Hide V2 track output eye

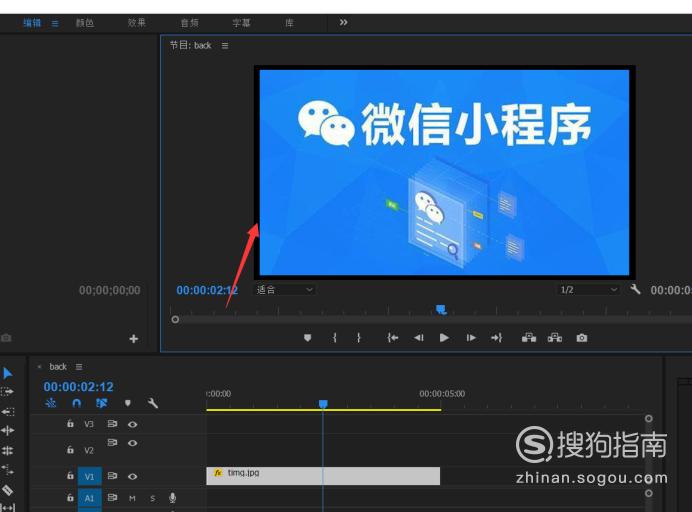[x=132, y=443]
